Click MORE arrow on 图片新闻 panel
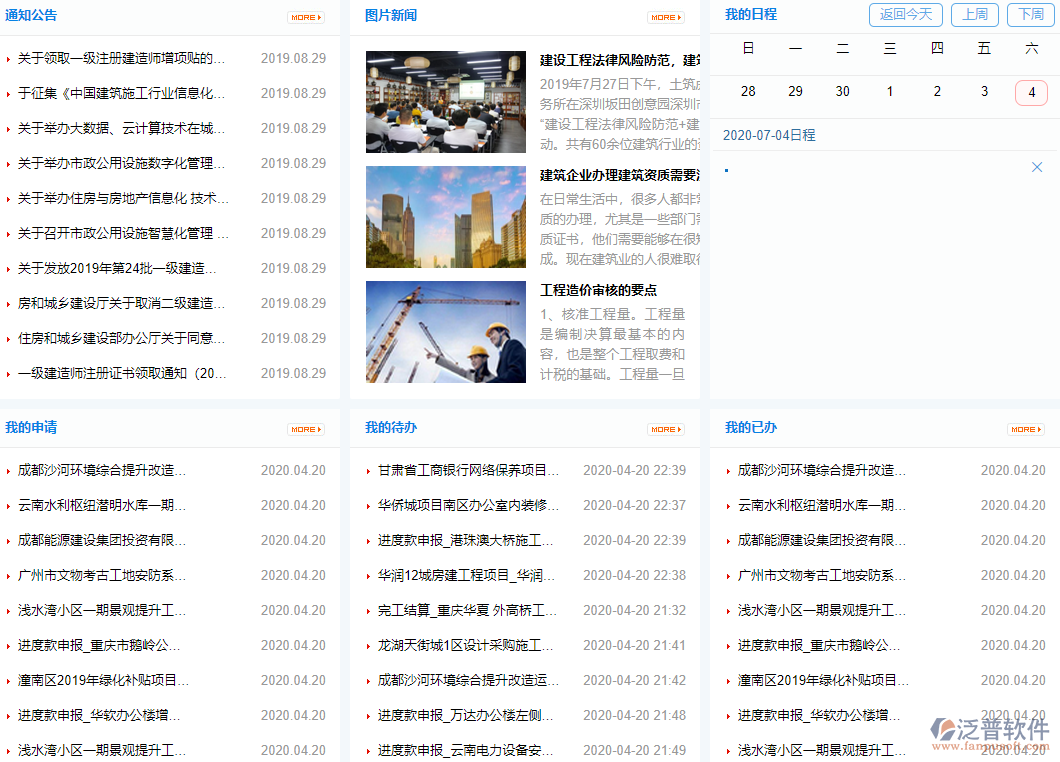Screen dimensions: 1060x762 [x=666, y=17]
